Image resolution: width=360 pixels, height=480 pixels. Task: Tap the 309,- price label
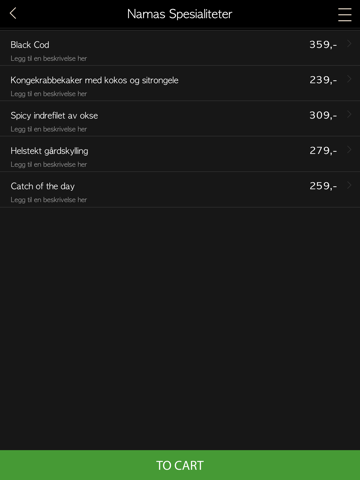[x=323, y=115]
